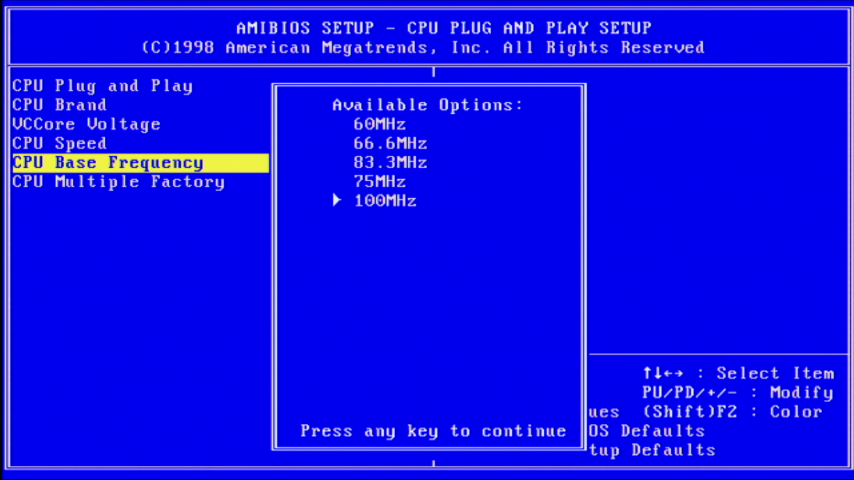The height and width of the screenshot is (480, 854).
Task: Select 75MHz from Available Options
Action: tap(379, 182)
